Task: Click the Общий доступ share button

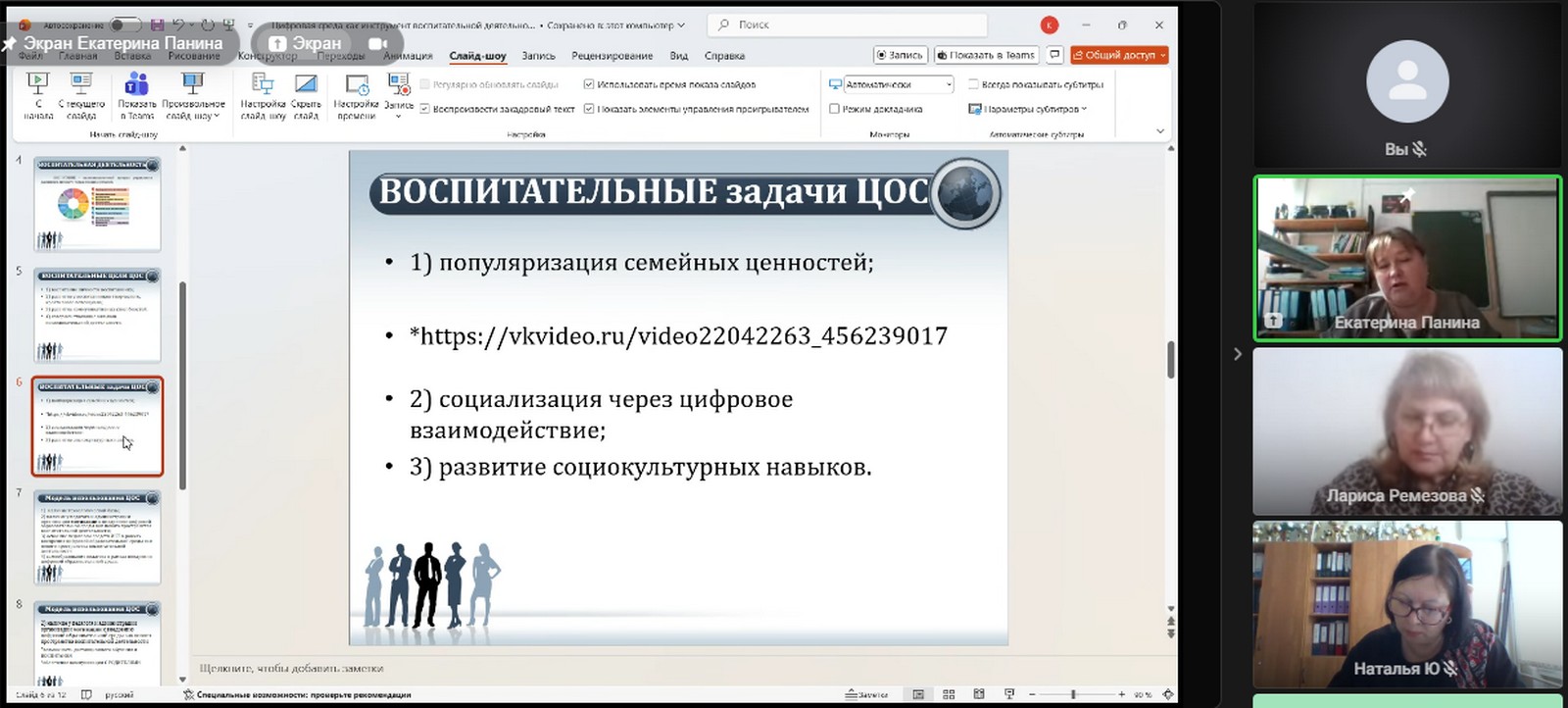Action: [x=1119, y=55]
